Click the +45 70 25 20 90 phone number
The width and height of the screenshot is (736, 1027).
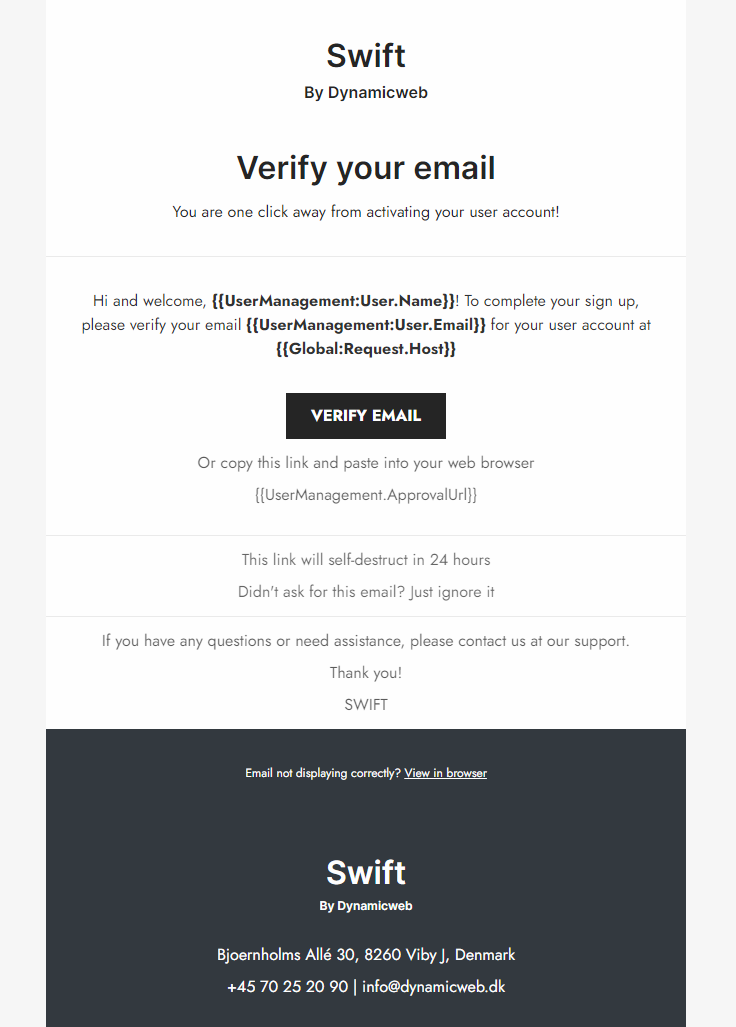point(287,987)
